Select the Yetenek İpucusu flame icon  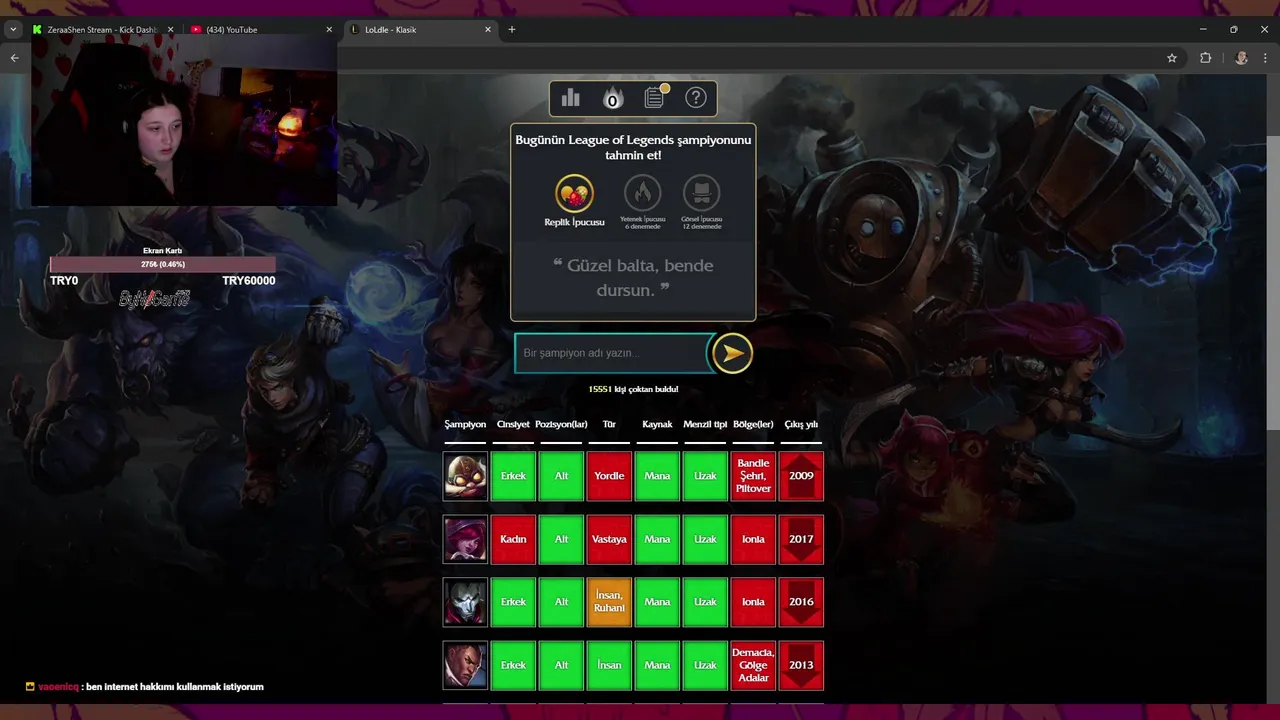642,193
